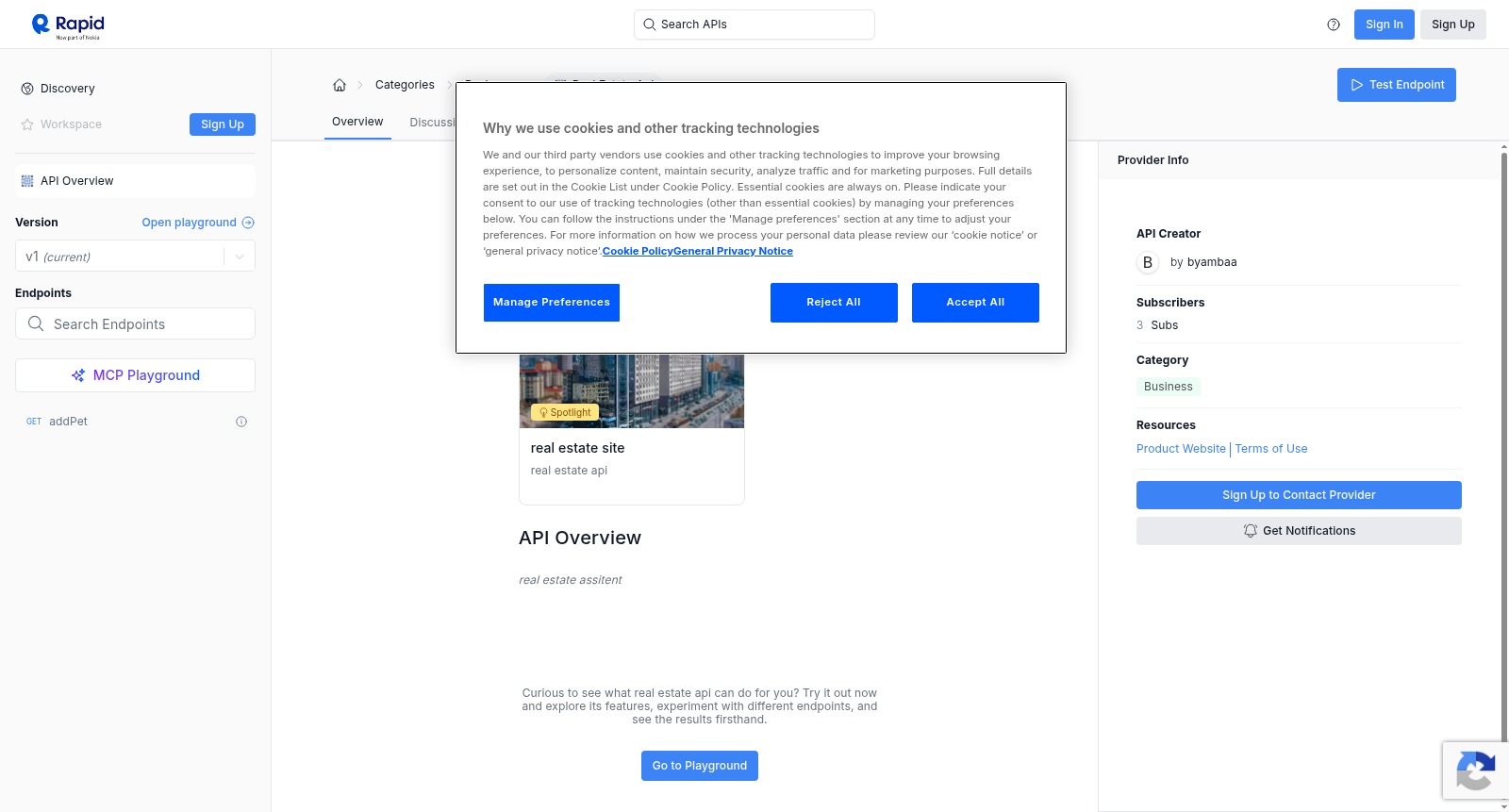Click the Search Endpoints magnifier icon
The height and width of the screenshot is (812, 1509).
(36, 323)
